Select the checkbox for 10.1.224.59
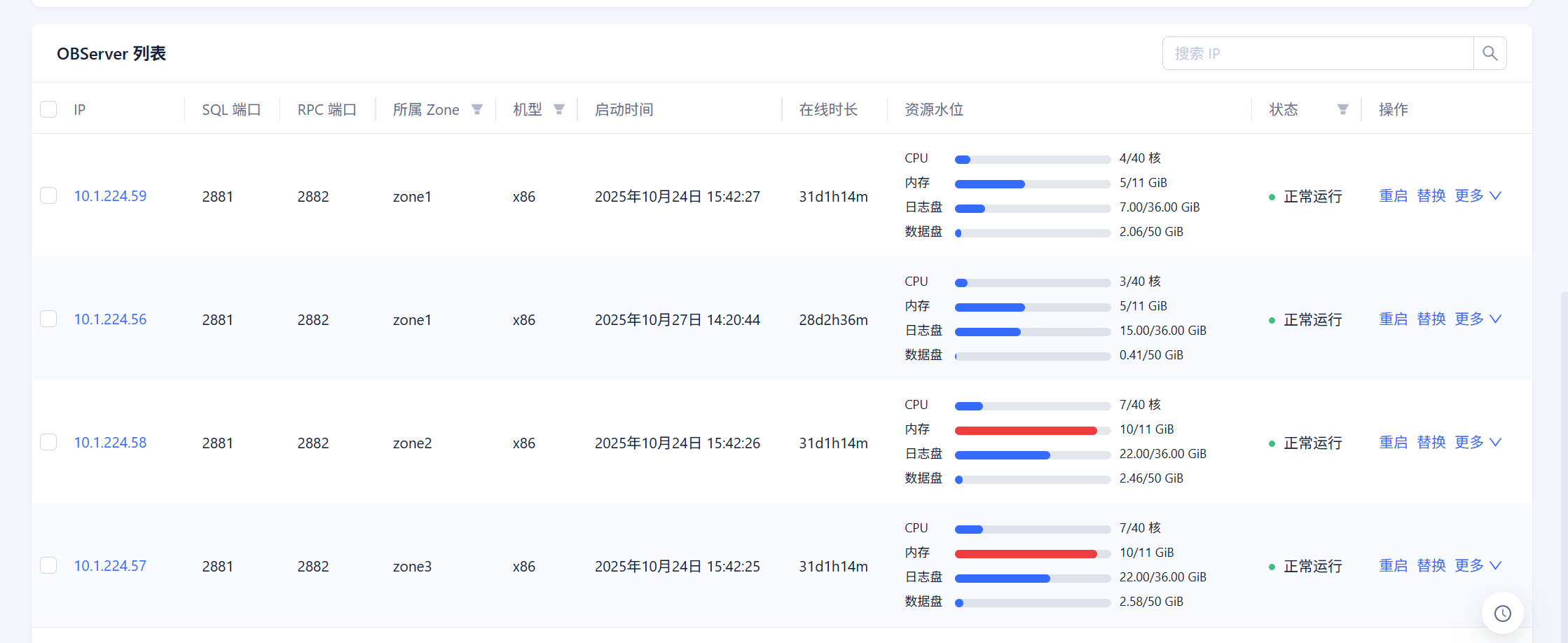This screenshot has width=1568, height=643. tap(48, 195)
